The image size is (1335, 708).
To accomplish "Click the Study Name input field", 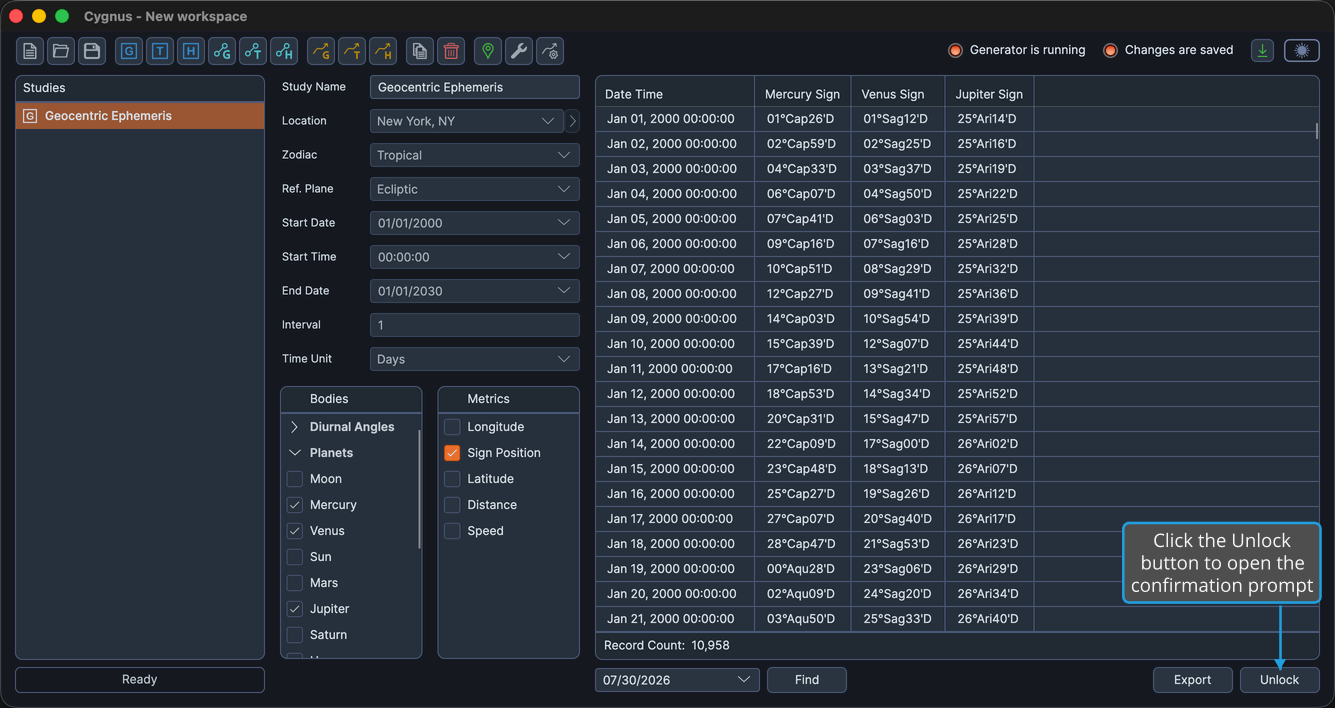I will pos(475,87).
